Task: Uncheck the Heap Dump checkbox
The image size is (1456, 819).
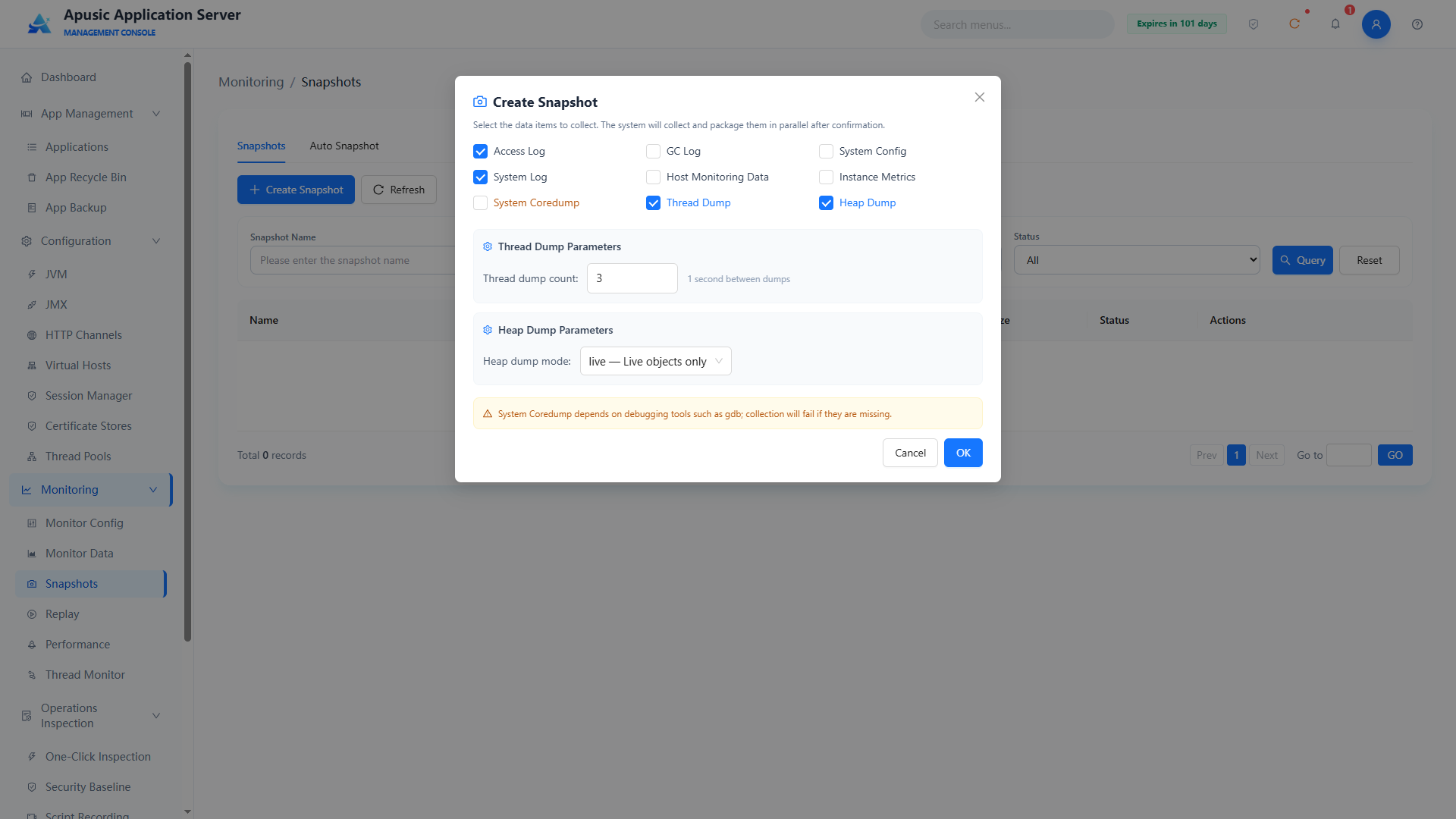Action: [826, 203]
